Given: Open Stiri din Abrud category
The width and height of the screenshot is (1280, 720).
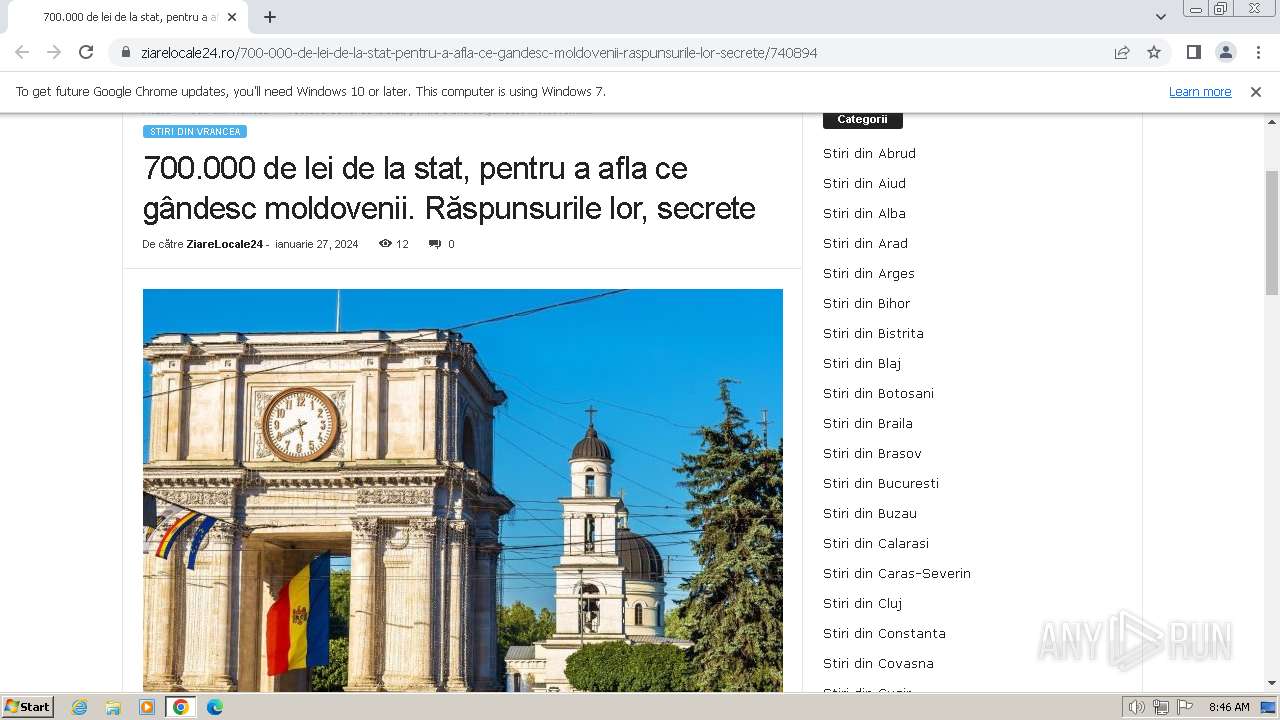Looking at the screenshot, I should [869, 153].
